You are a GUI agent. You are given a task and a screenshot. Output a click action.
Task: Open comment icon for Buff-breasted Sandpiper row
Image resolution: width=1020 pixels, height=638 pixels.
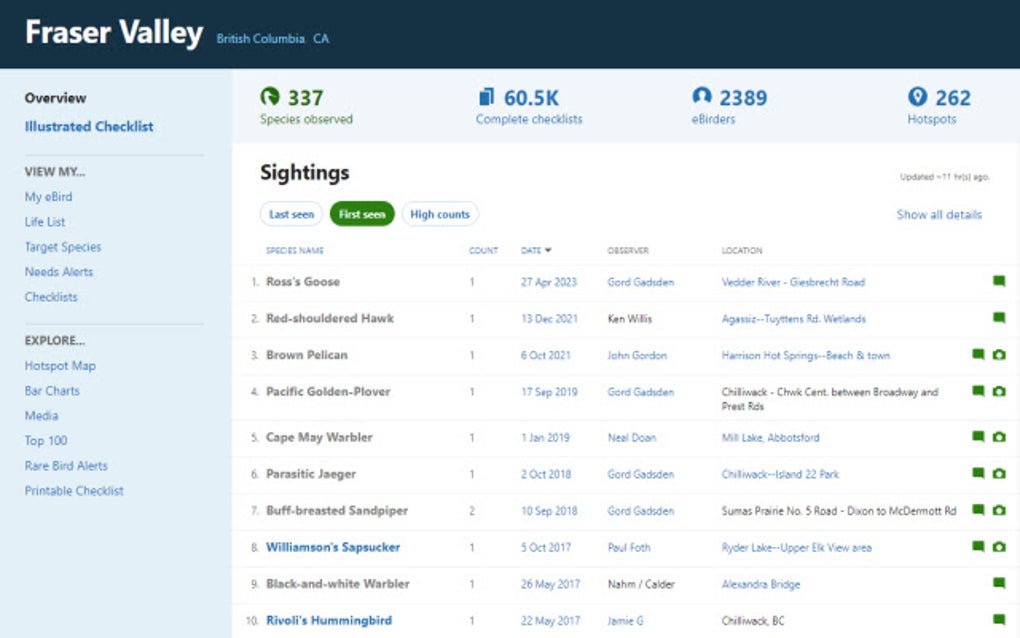[x=978, y=509]
